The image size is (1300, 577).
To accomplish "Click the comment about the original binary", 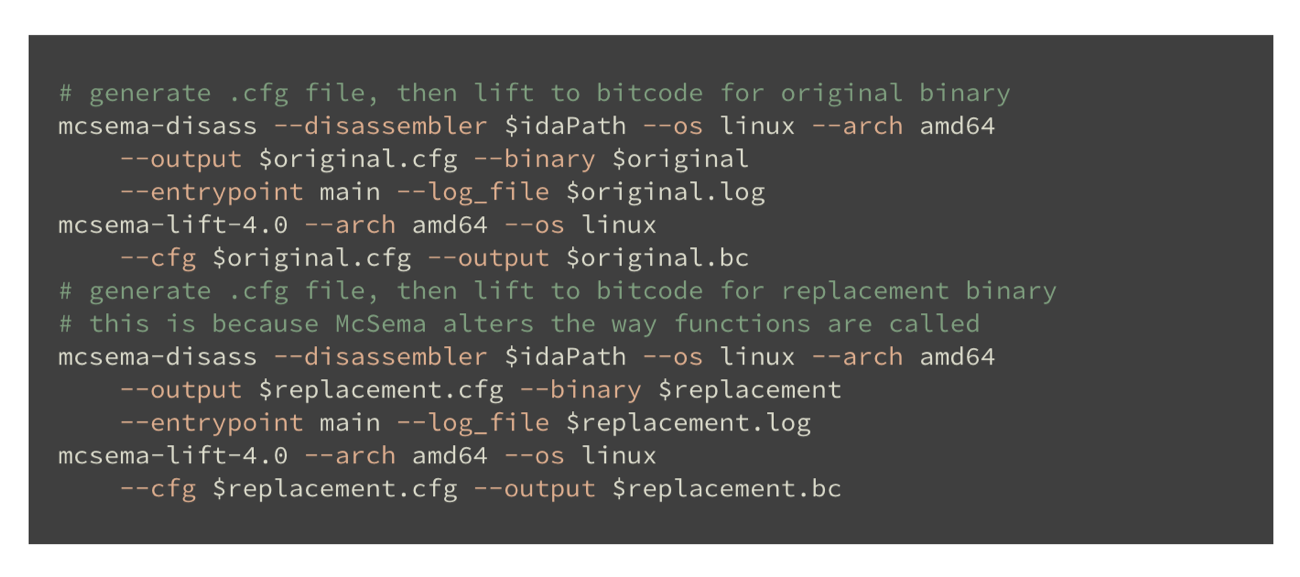I will coord(534,94).
